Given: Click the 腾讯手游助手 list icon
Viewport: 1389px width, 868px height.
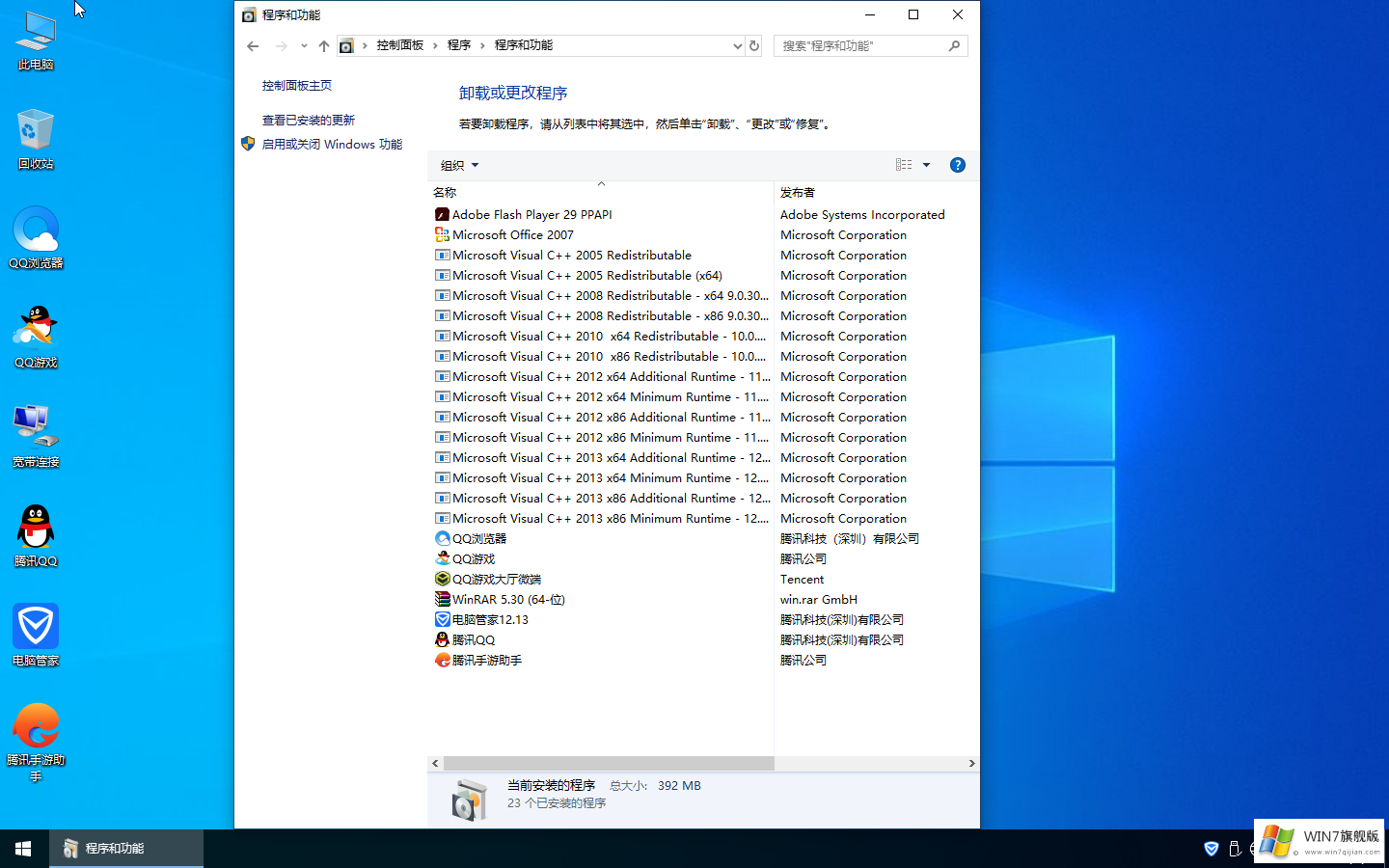Looking at the screenshot, I should [442, 660].
